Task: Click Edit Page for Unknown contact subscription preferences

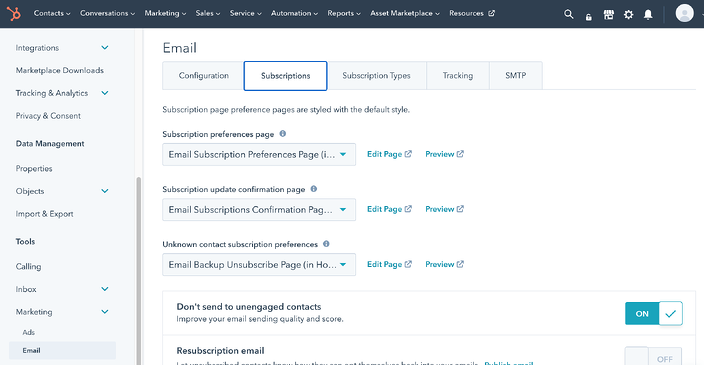Action: 389,264
